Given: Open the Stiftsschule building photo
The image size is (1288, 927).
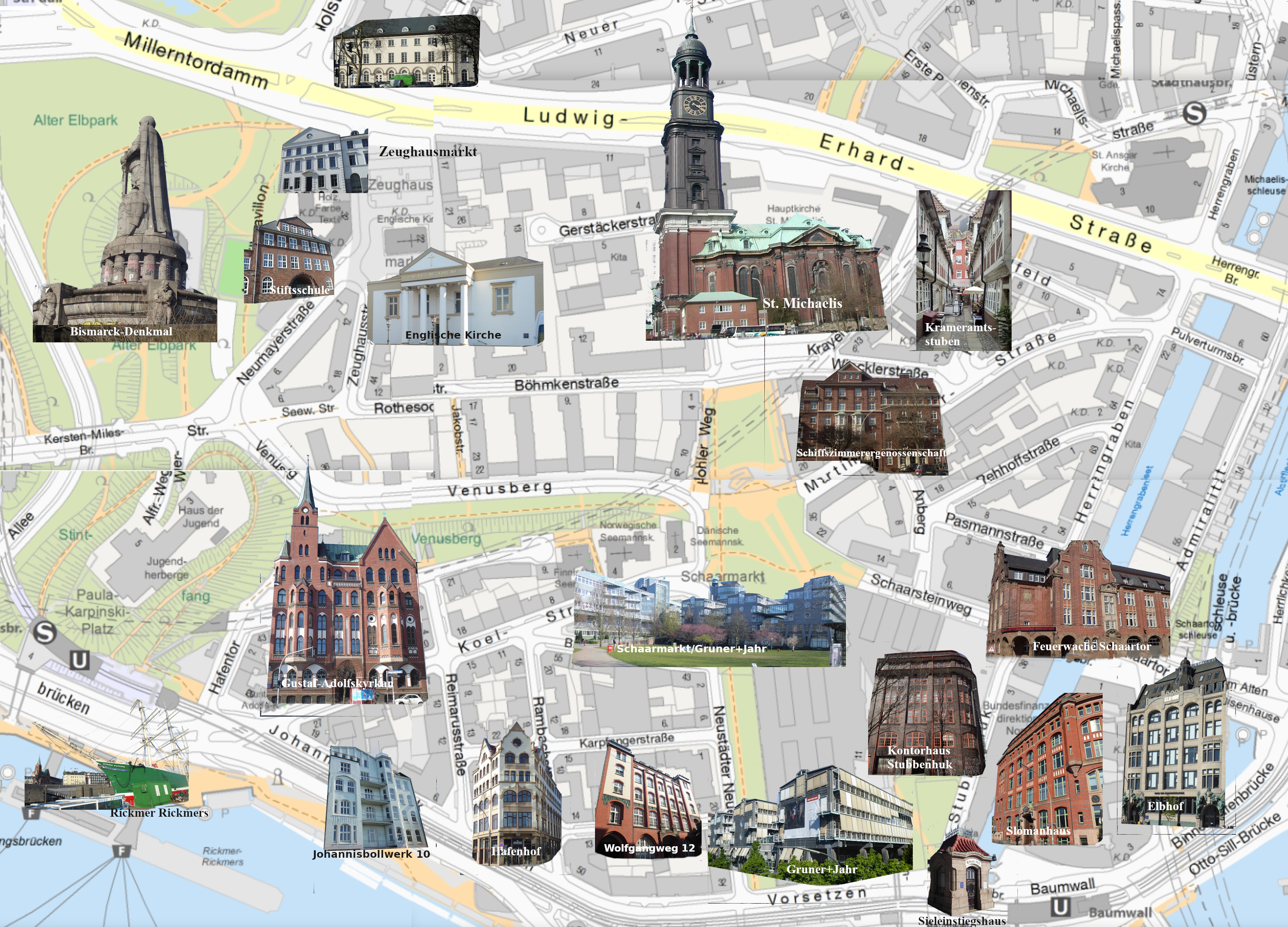Looking at the screenshot, I should [289, 260].
